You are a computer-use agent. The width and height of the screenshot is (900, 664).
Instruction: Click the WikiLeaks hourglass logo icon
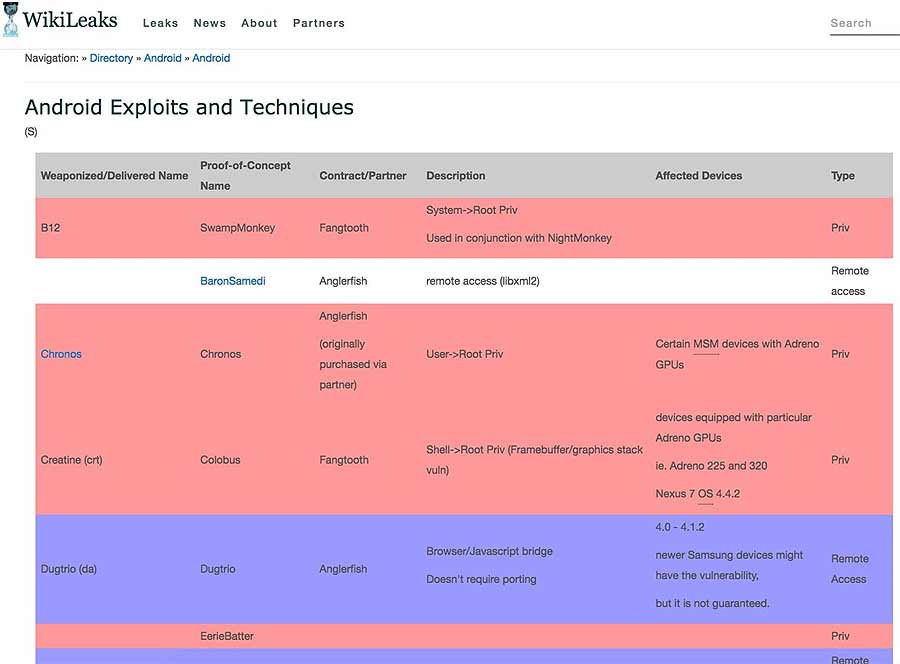pos(10,20)
